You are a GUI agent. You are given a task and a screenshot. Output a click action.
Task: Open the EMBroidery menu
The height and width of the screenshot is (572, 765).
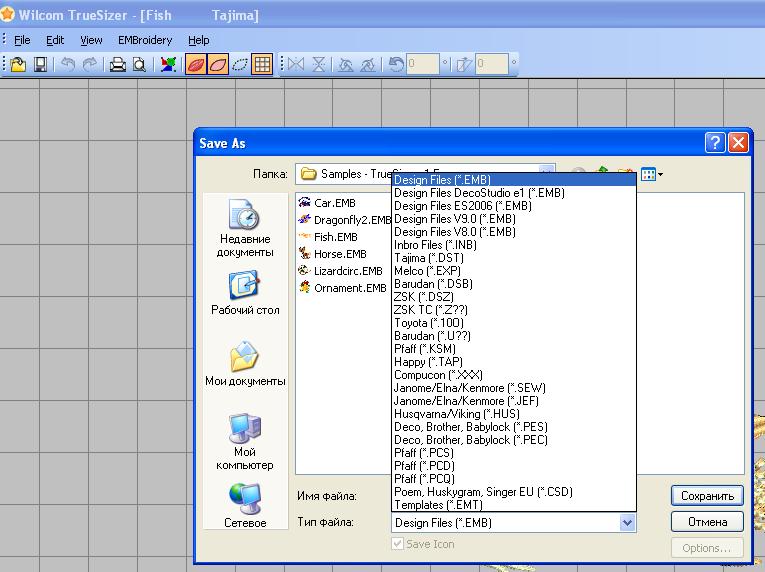(x=145, y=40)
